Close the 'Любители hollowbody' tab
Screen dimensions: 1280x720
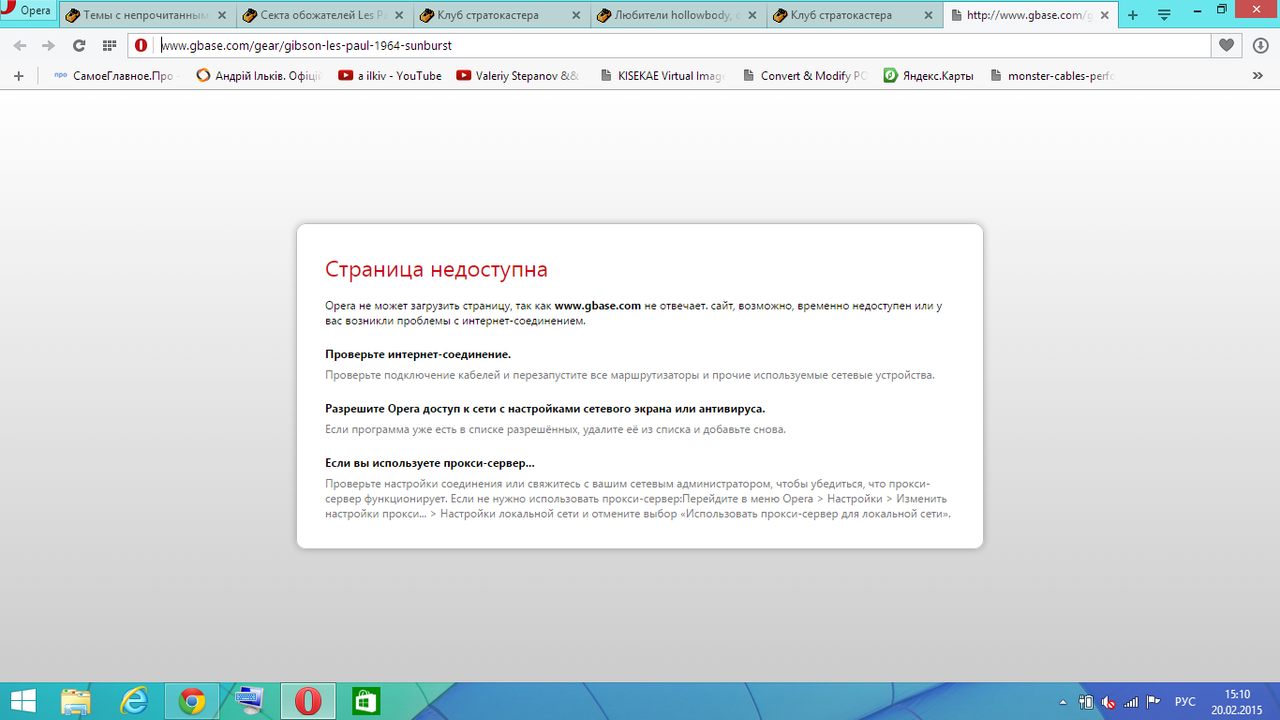[752, 15]
